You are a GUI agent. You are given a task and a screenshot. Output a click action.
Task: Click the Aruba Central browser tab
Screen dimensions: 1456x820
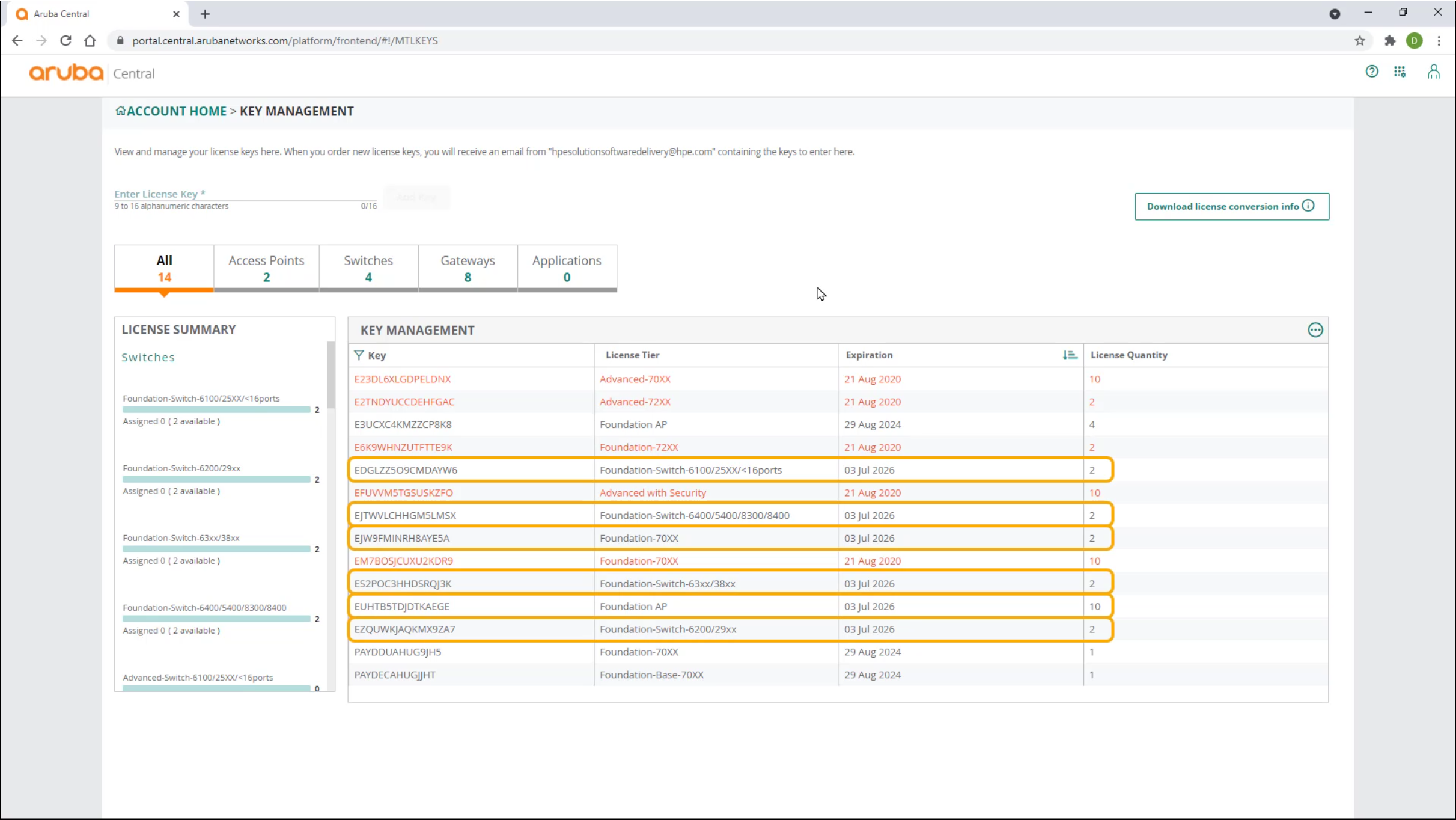click(96, 14)
